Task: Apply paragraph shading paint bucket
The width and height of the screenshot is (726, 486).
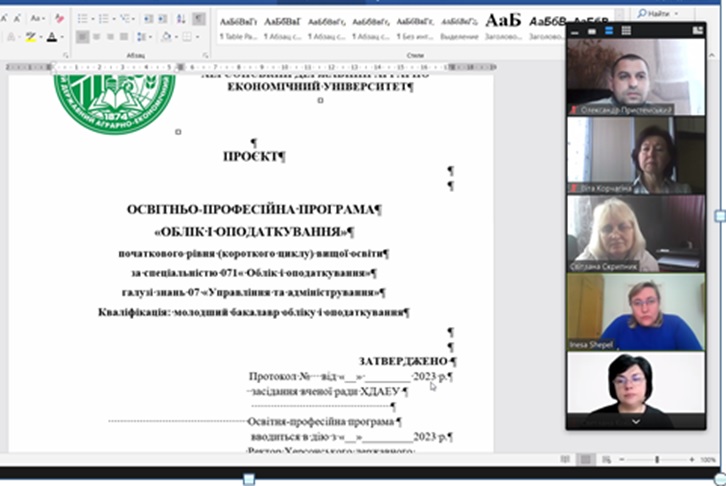Action: click(x=166, y=37)
